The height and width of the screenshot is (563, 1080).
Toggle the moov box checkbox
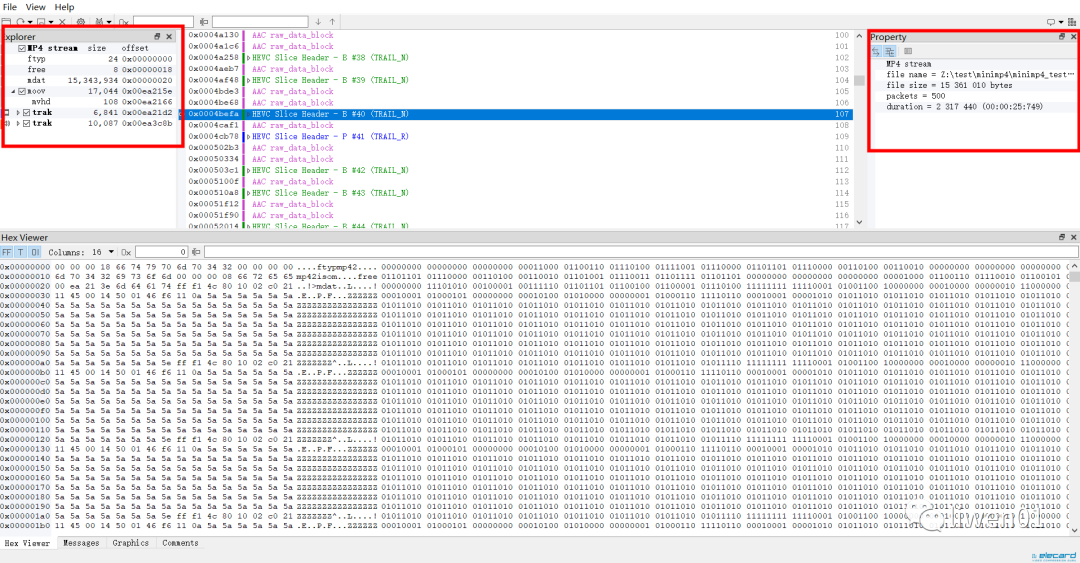[x=22, y=91]
